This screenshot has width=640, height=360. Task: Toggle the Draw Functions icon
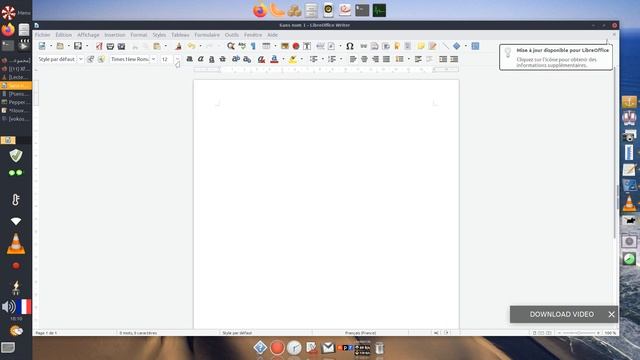476,46
